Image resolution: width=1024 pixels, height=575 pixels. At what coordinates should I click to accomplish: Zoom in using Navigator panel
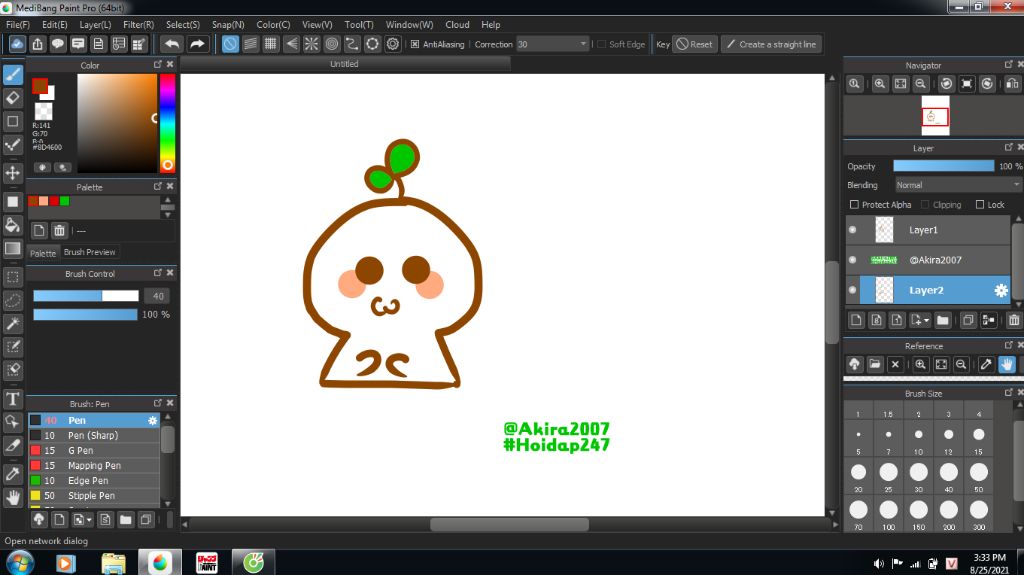pyautogui.click(x=880, y=84)
